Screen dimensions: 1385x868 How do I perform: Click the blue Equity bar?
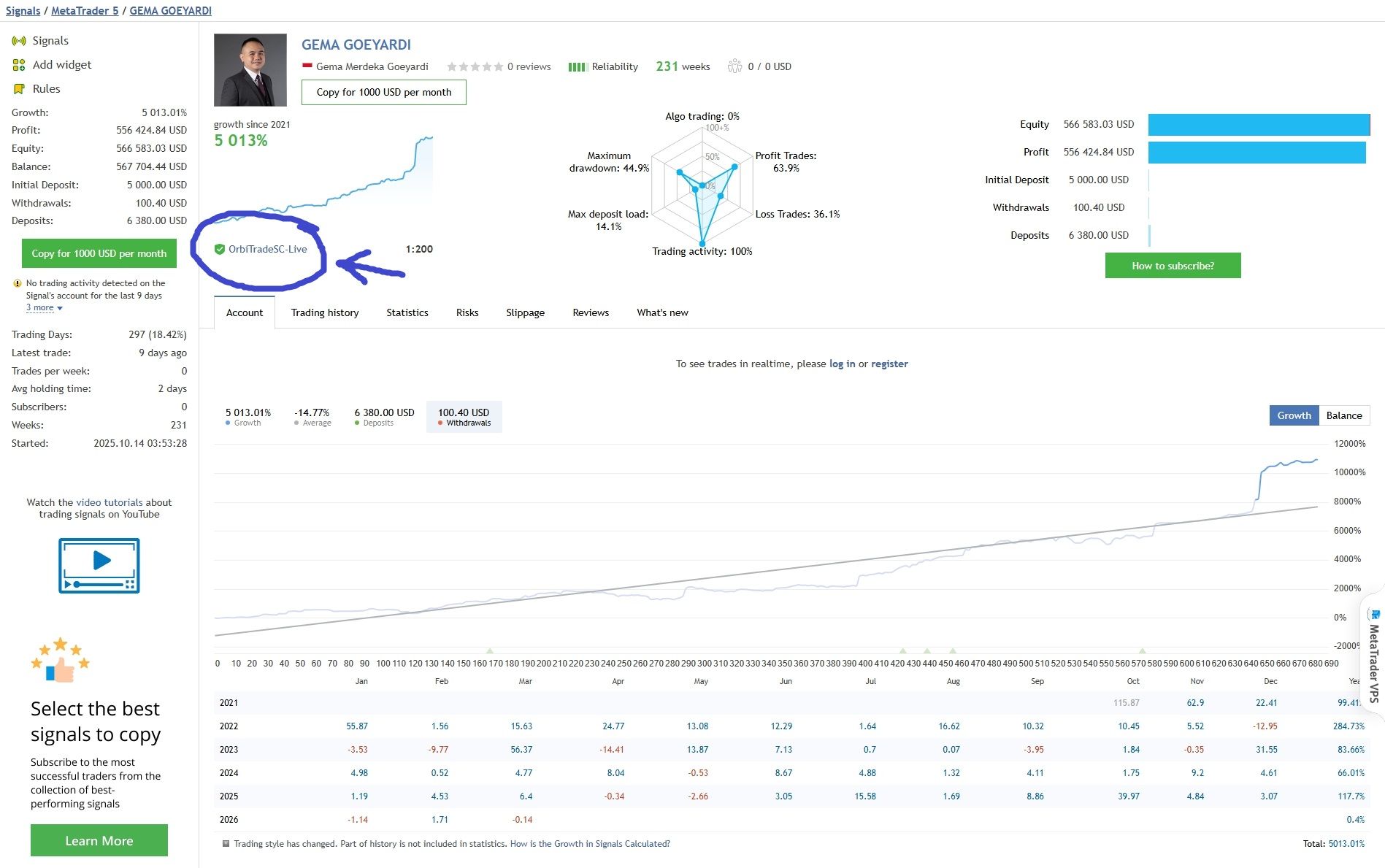point(1259,125)
